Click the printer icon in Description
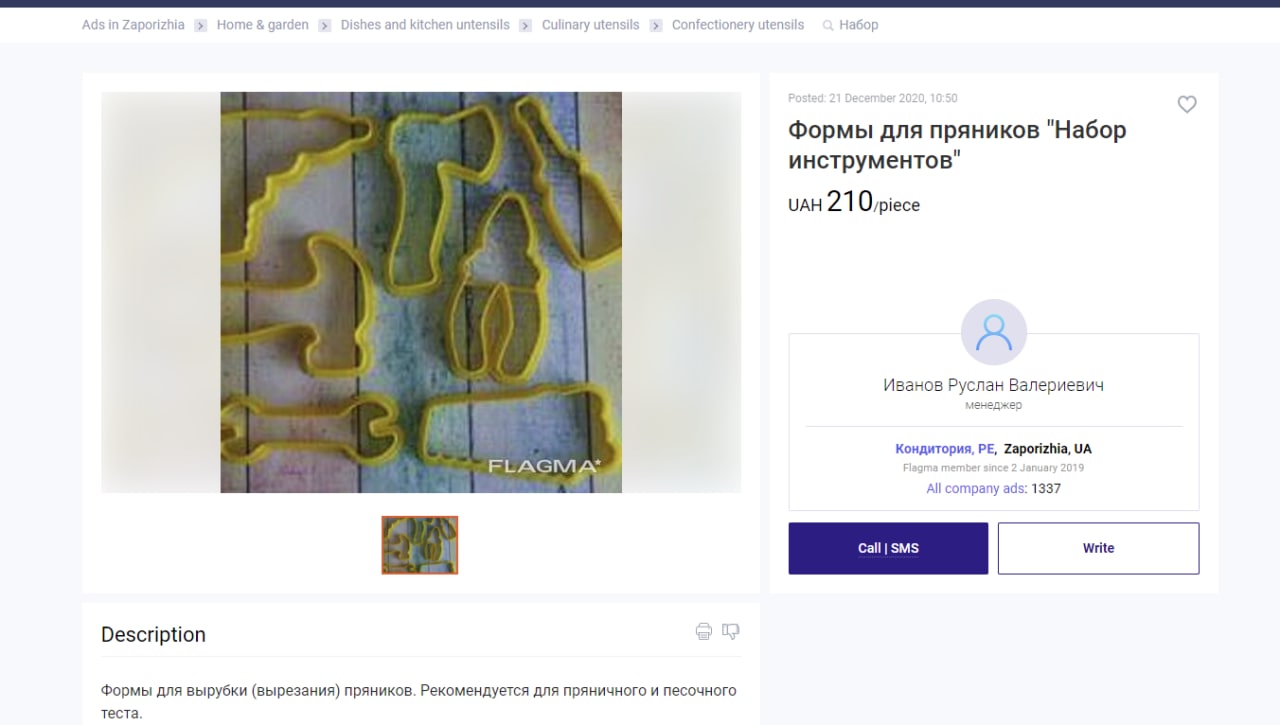 [x=704, y=631]
